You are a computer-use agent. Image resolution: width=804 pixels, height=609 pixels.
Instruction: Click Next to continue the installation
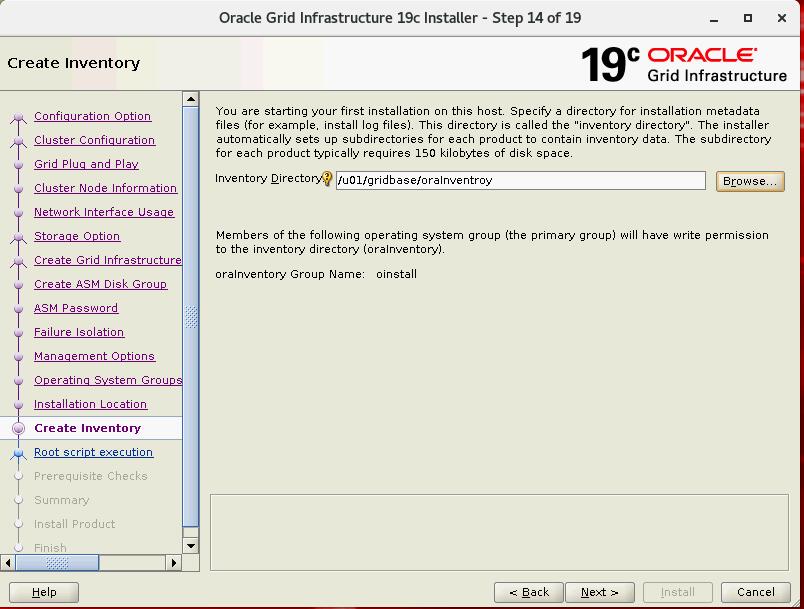click(x=599, y=592)
